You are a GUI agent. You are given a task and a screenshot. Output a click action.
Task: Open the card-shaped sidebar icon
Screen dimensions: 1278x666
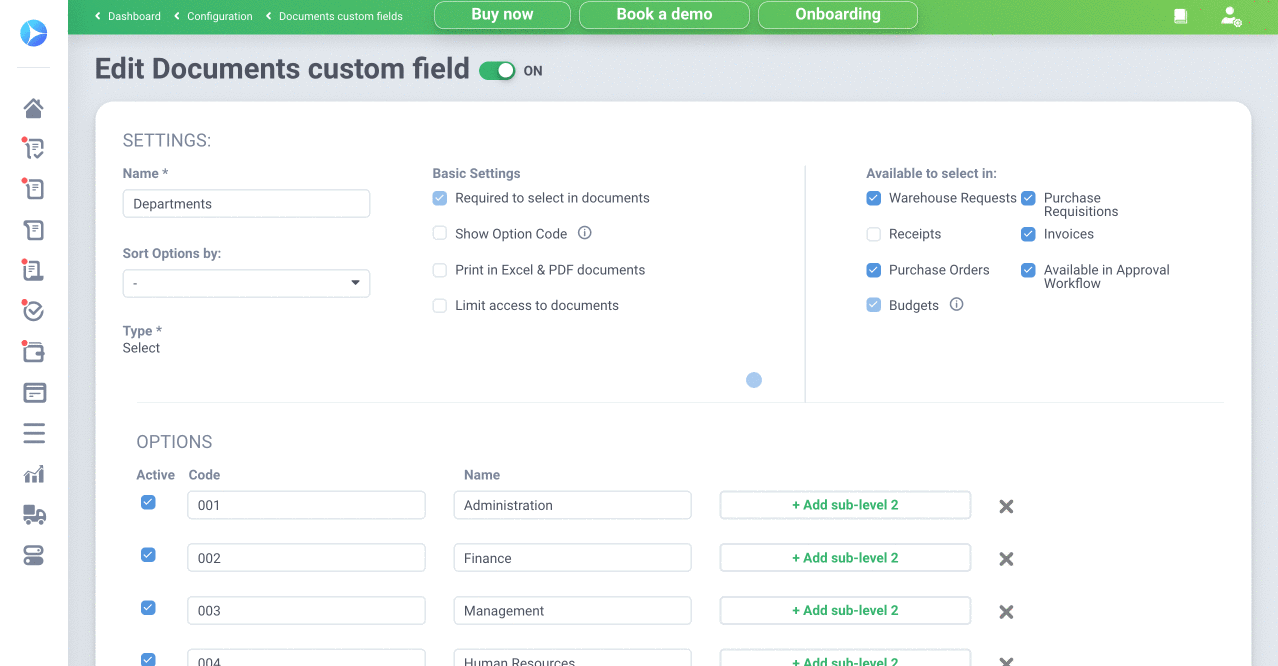(34, 393)
